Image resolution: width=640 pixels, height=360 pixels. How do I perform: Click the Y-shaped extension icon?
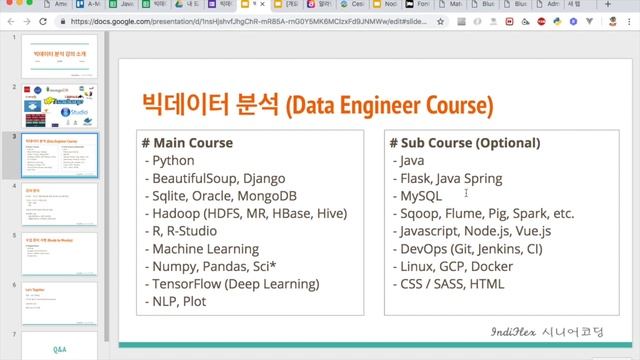pyautogui.click(x=589, y=22)
